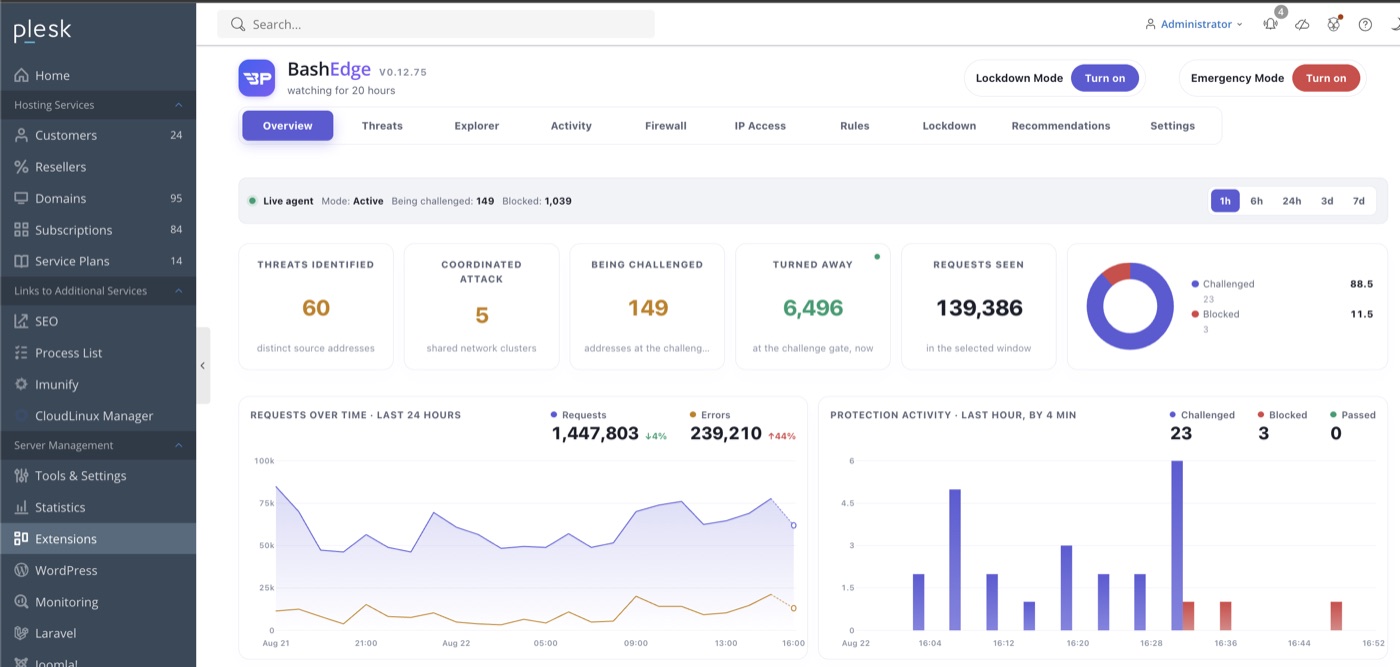Click the BashEdge app logo
The height and width of the screenshot is (667, 1400).
point(257,78)
